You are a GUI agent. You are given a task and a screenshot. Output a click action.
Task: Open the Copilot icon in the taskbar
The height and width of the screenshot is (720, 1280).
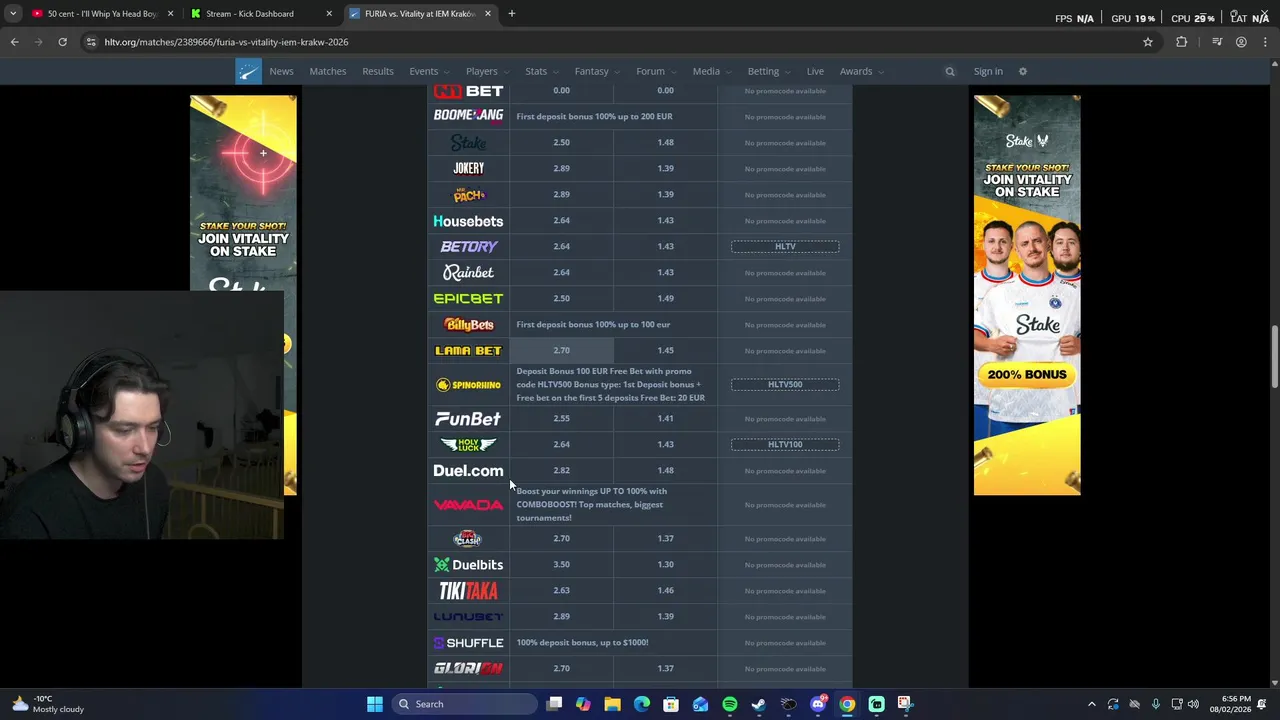pyautogui.click(x=583, y=704)
